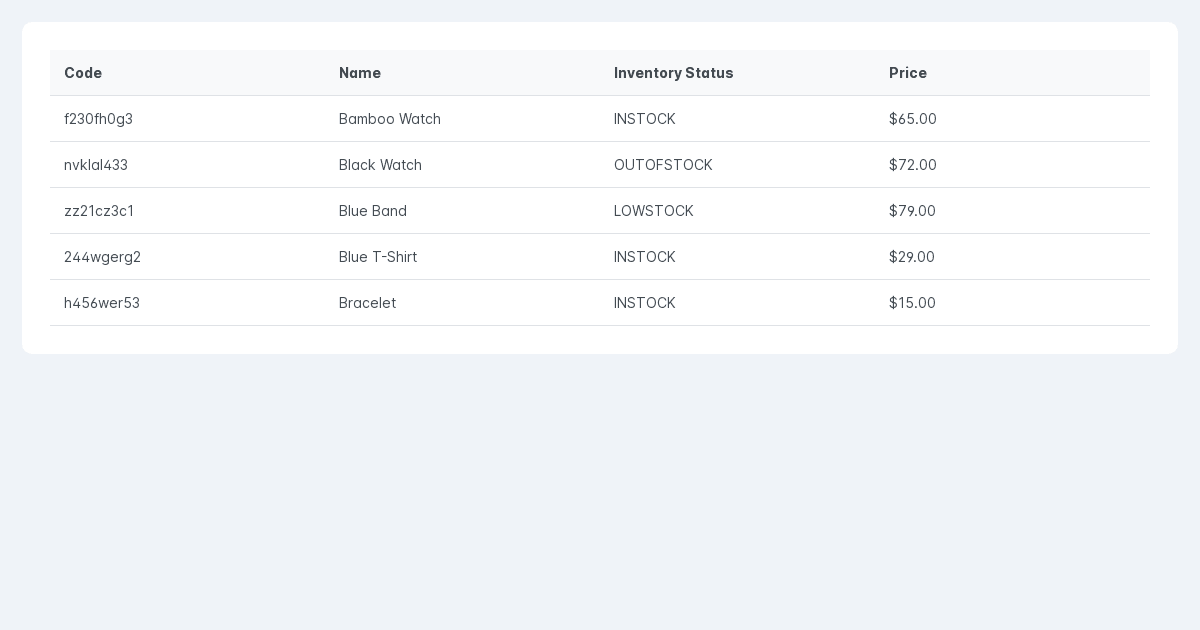Click the Inventory Status column header

(x=737, y=73)
